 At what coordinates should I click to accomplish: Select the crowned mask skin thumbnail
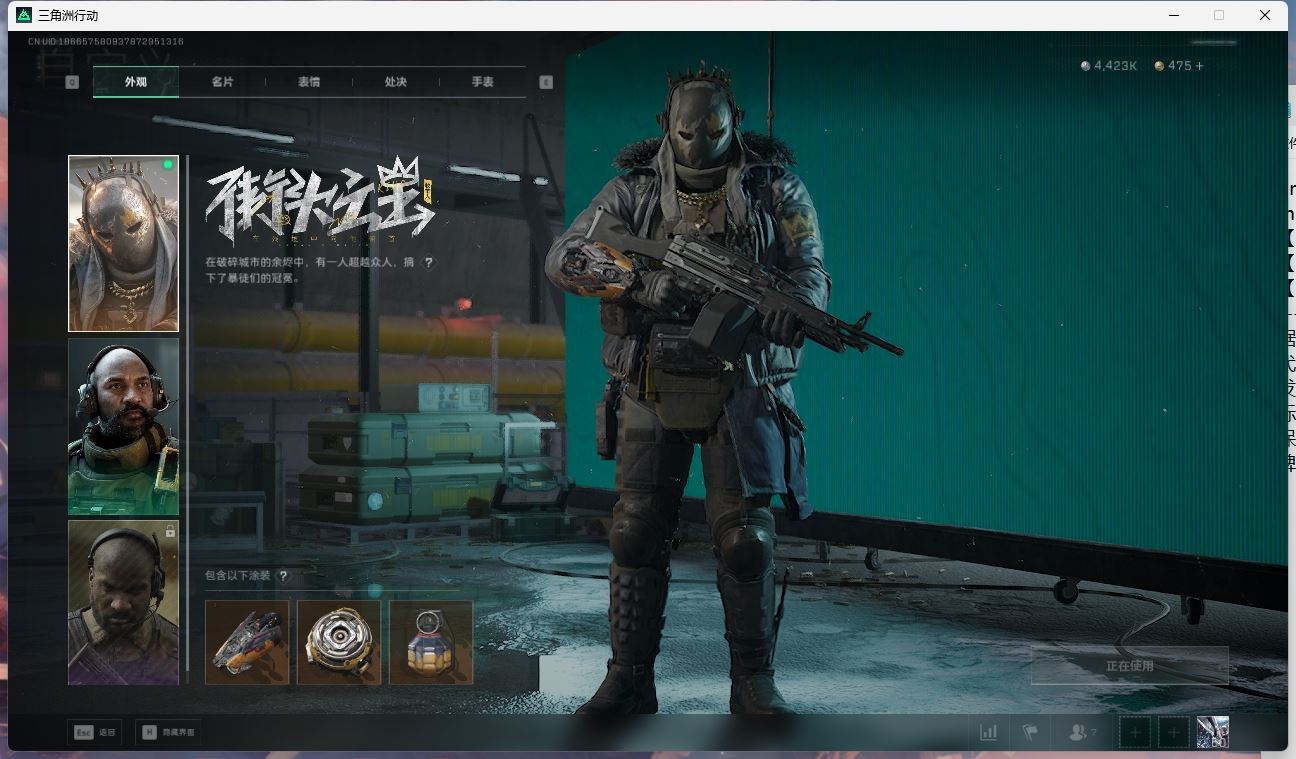coord(123,243)
